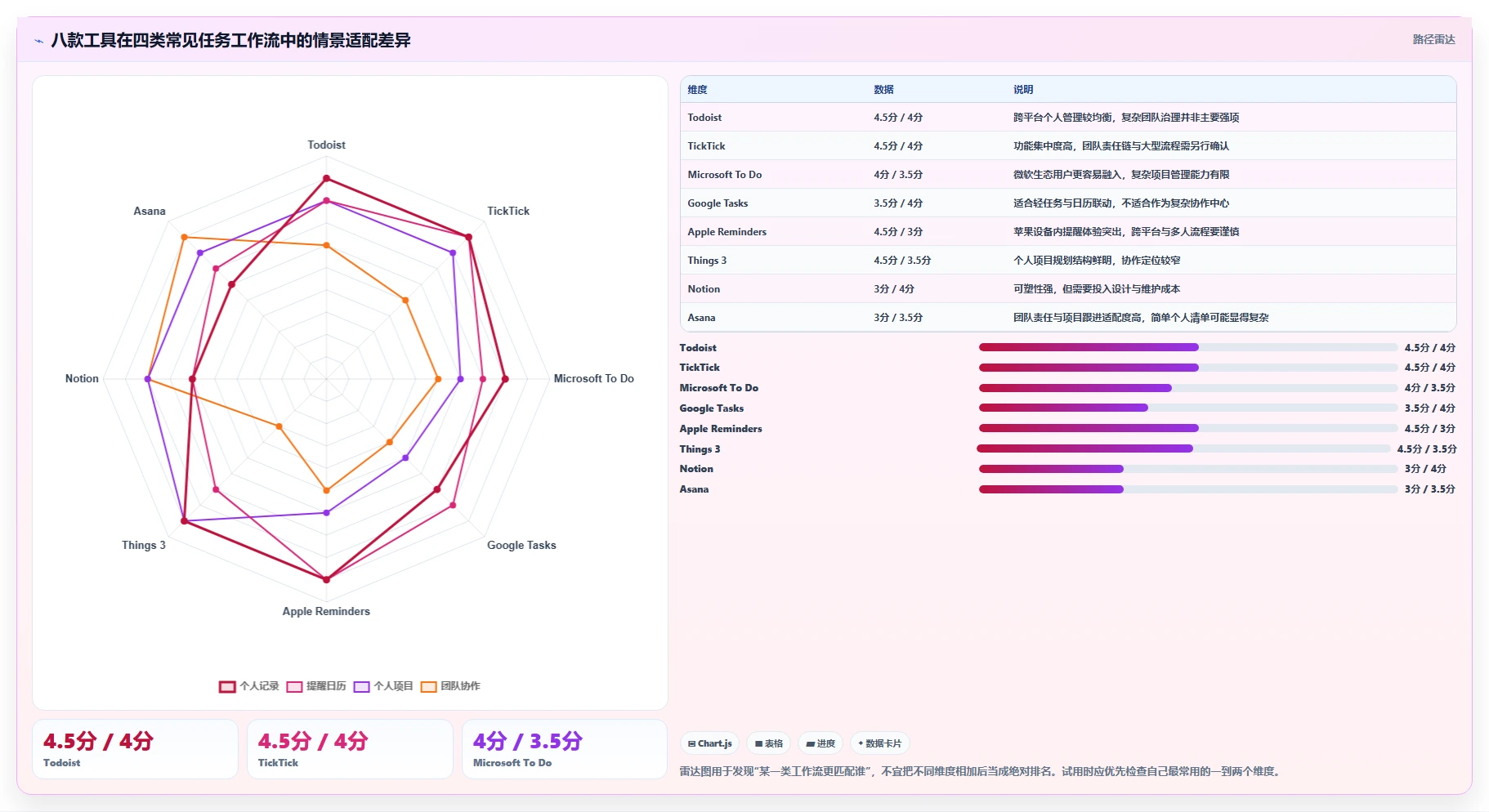Click the description 适合轻任务与日历联动，不适合作为复杂协作中心

pyautogui.click(x=1121, y=203)
